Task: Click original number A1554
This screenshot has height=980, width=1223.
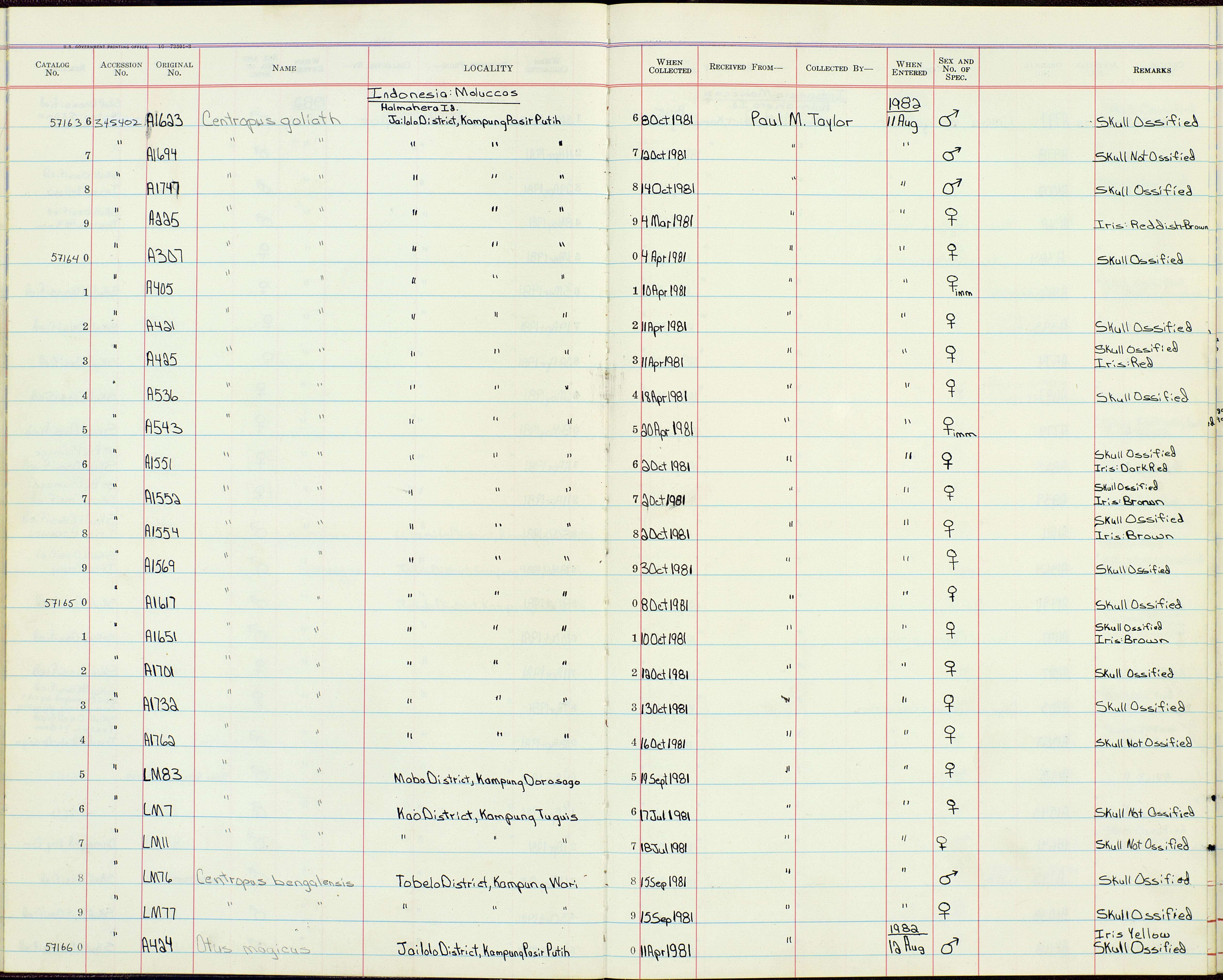Action: pos(162,531)
